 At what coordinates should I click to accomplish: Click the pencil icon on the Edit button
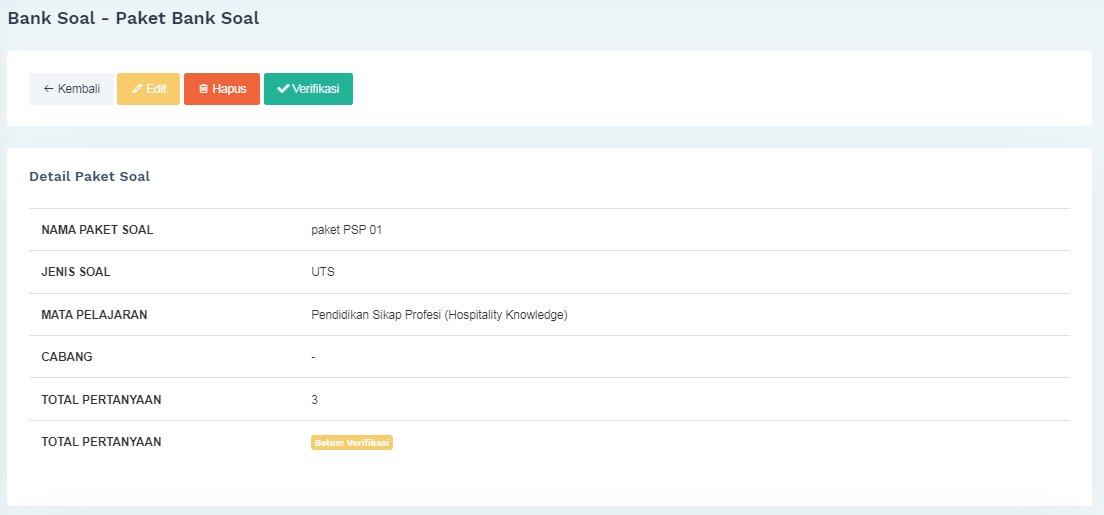138,89
